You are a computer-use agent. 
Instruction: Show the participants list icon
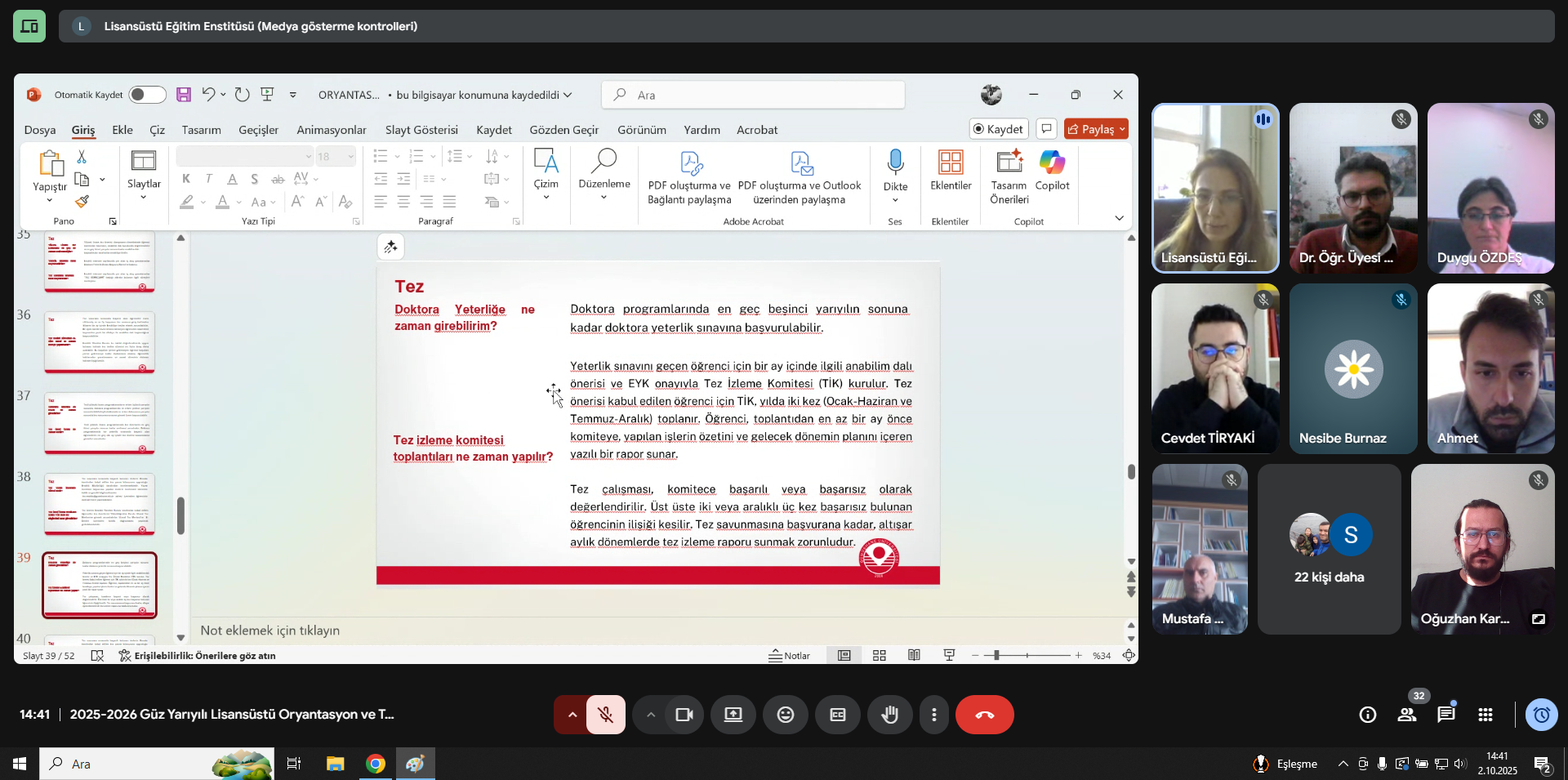pos(1406,715)
